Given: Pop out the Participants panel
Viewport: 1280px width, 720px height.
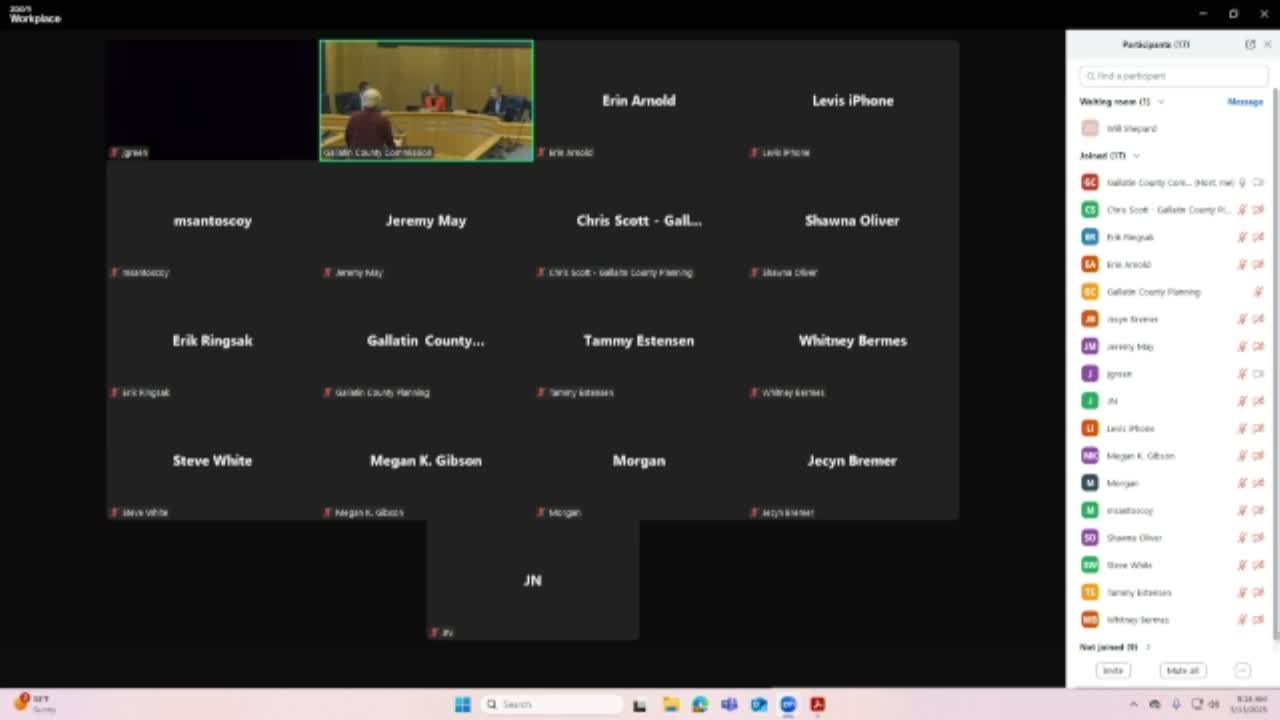Looking at the screenshot, I should tap(1250, 45).
